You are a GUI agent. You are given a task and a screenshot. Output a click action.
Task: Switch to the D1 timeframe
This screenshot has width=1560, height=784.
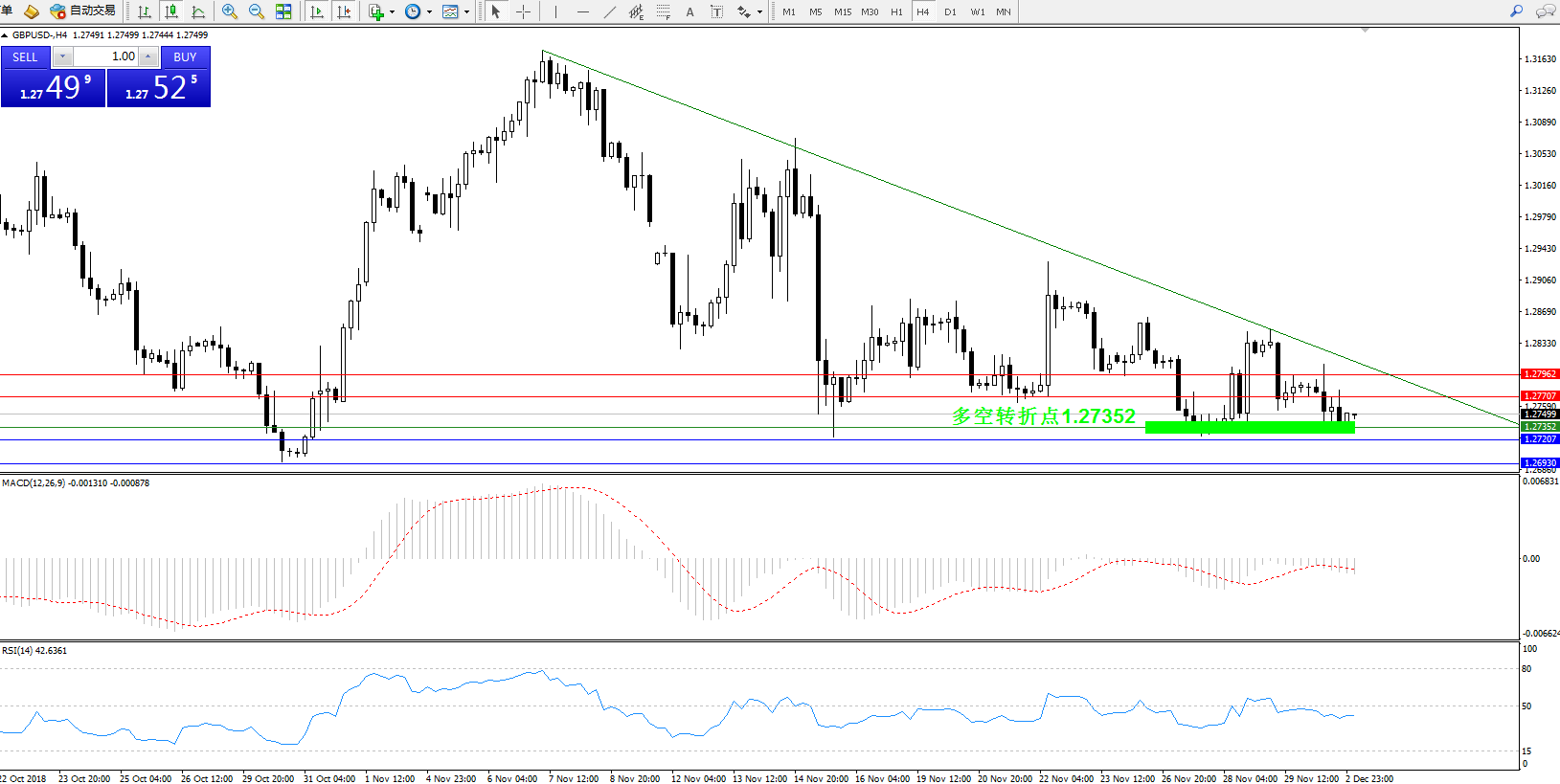click(x=950, y=11)
